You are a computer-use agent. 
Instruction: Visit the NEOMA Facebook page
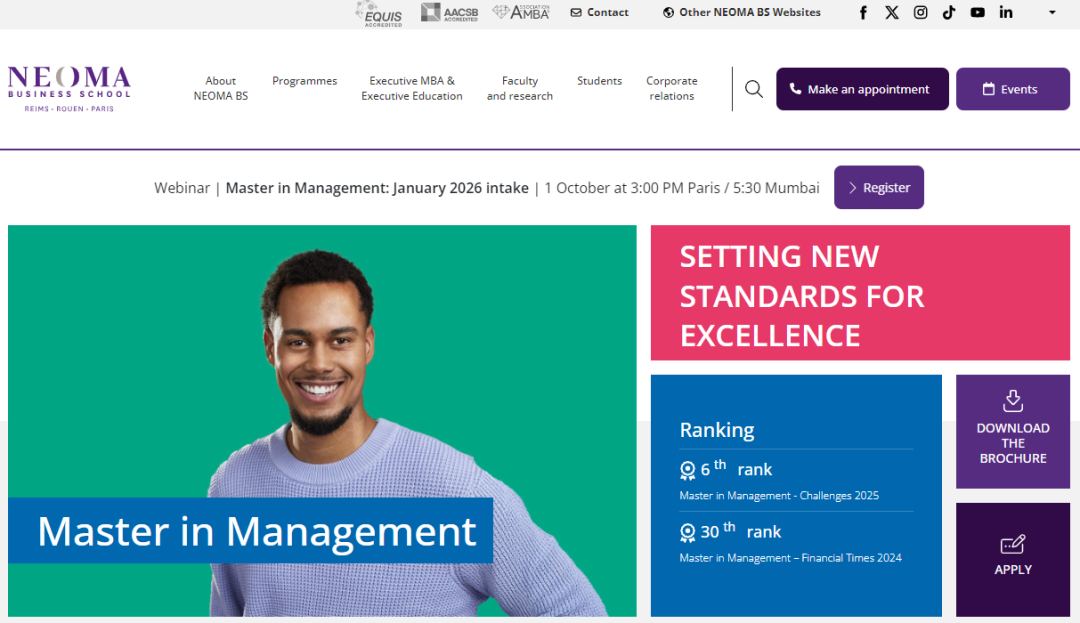pos(863,12)
